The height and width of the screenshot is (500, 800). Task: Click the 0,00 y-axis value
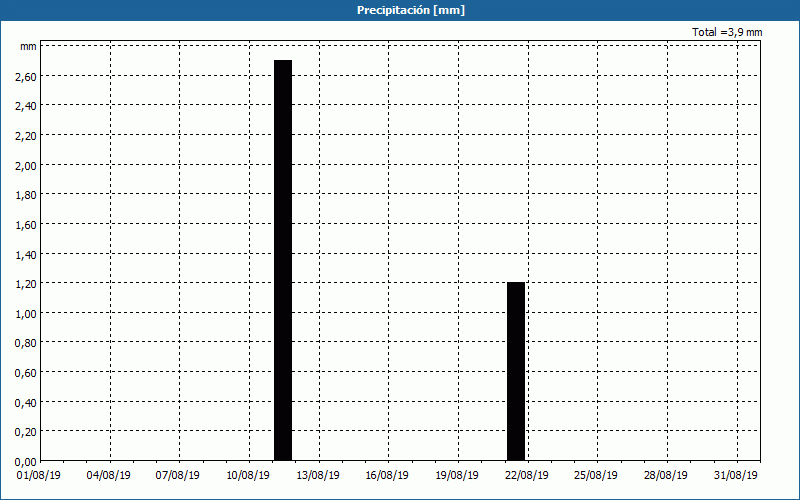[x=26, y=462]
